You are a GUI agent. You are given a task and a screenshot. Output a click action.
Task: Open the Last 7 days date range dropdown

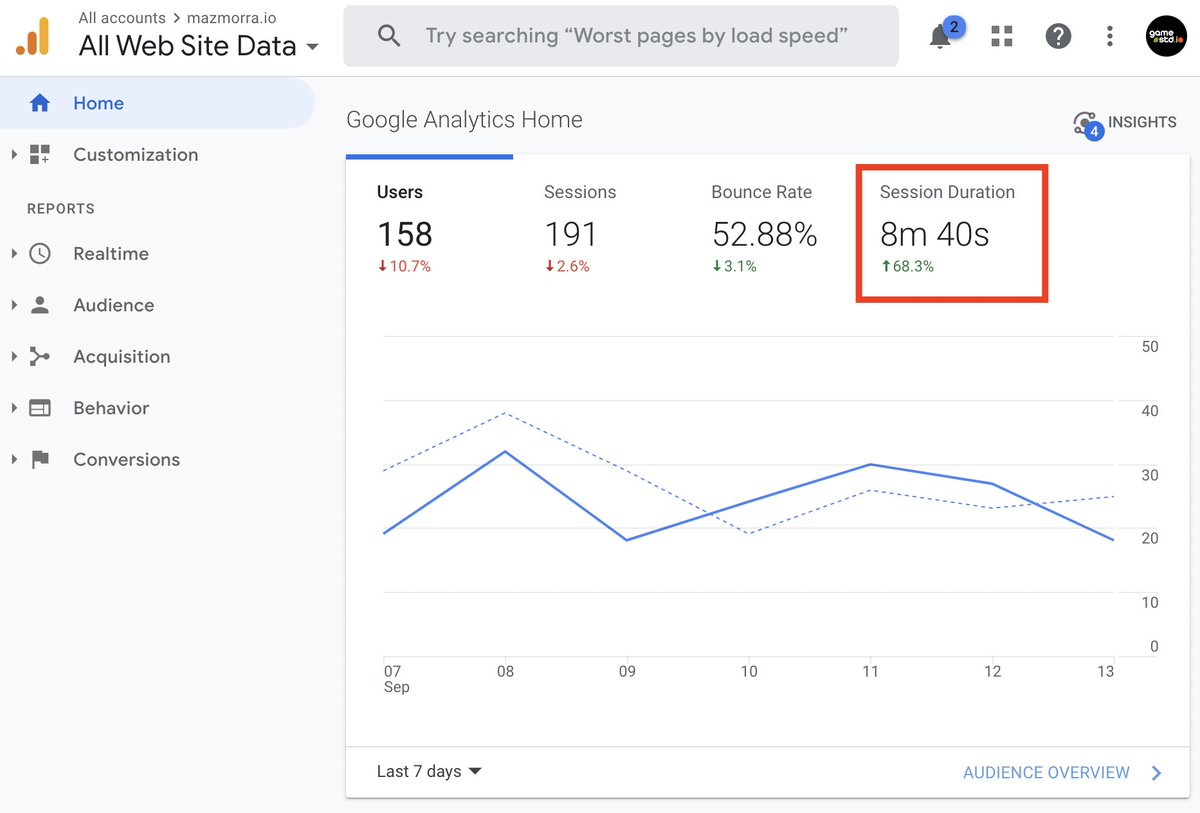coord(429,772)
